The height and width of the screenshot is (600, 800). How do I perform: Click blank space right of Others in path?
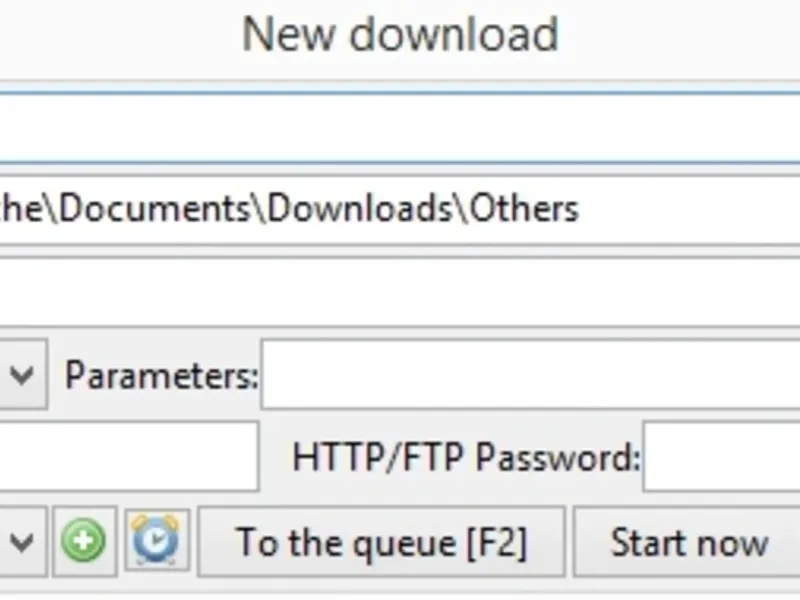click(690, 209)
